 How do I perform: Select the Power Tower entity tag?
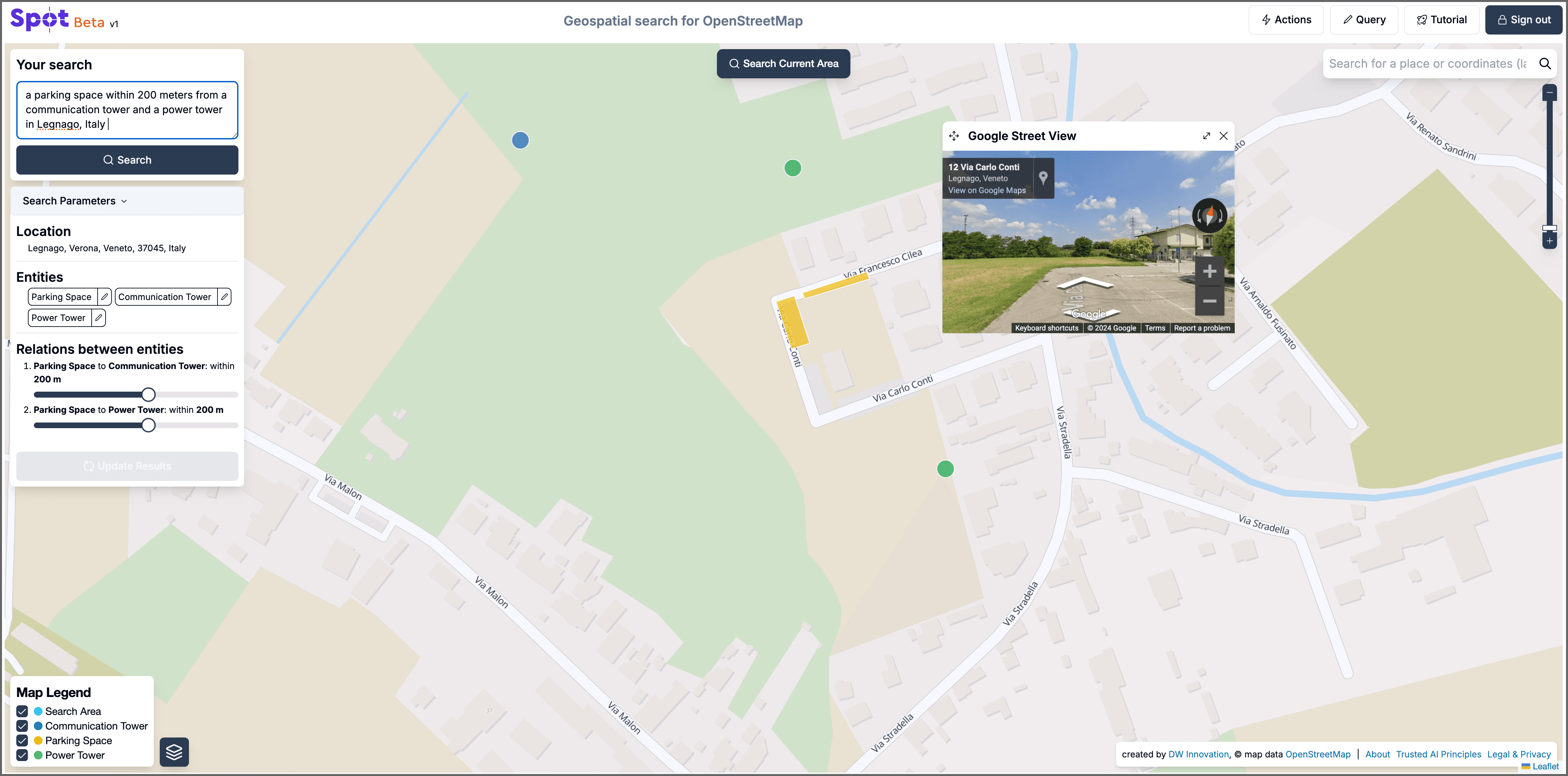click(x=58, y=318)
